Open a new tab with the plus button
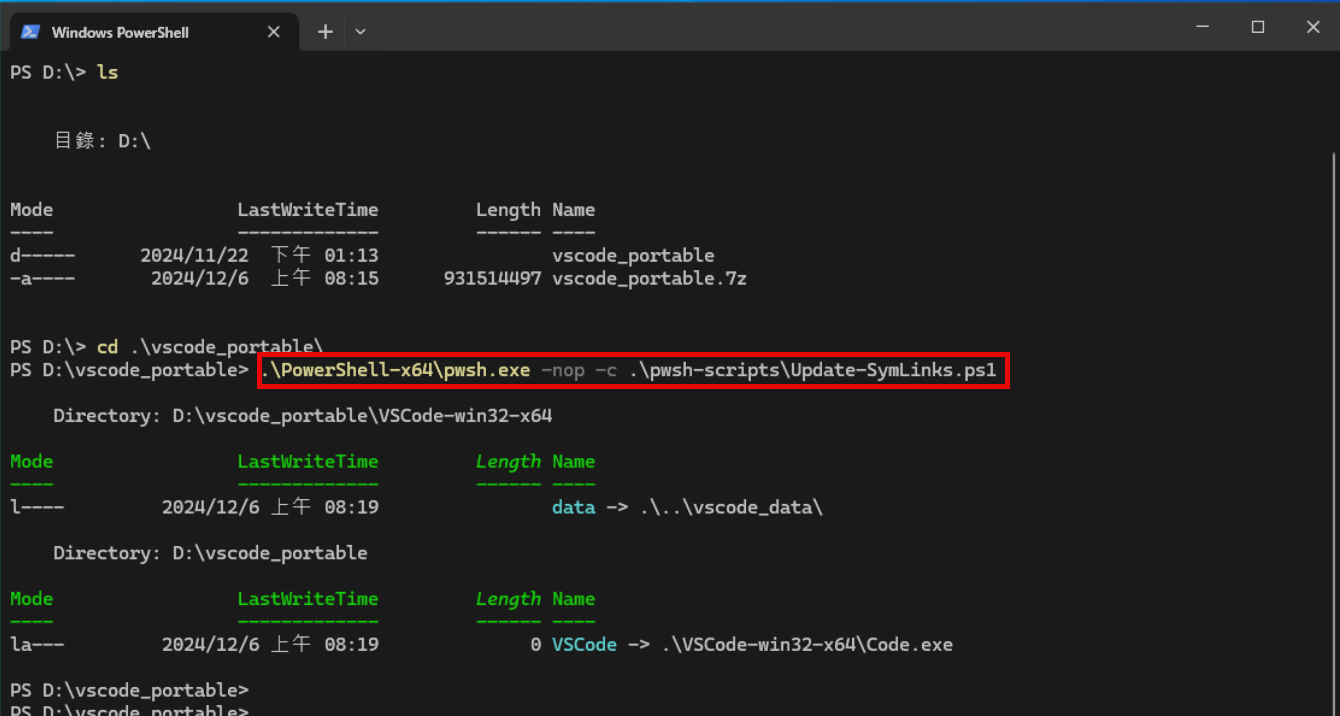This screenshot has height=716, width=1340. 324,31
